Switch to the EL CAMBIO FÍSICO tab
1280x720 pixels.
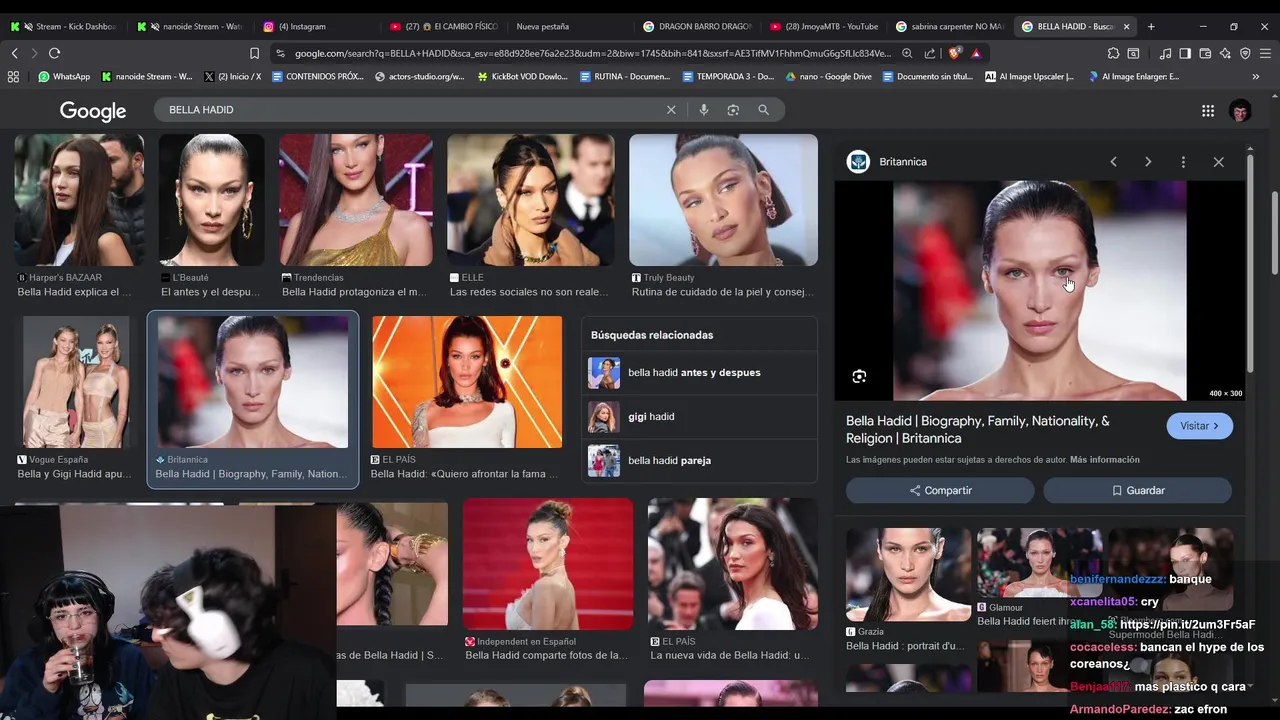click(x=444, y=27)
